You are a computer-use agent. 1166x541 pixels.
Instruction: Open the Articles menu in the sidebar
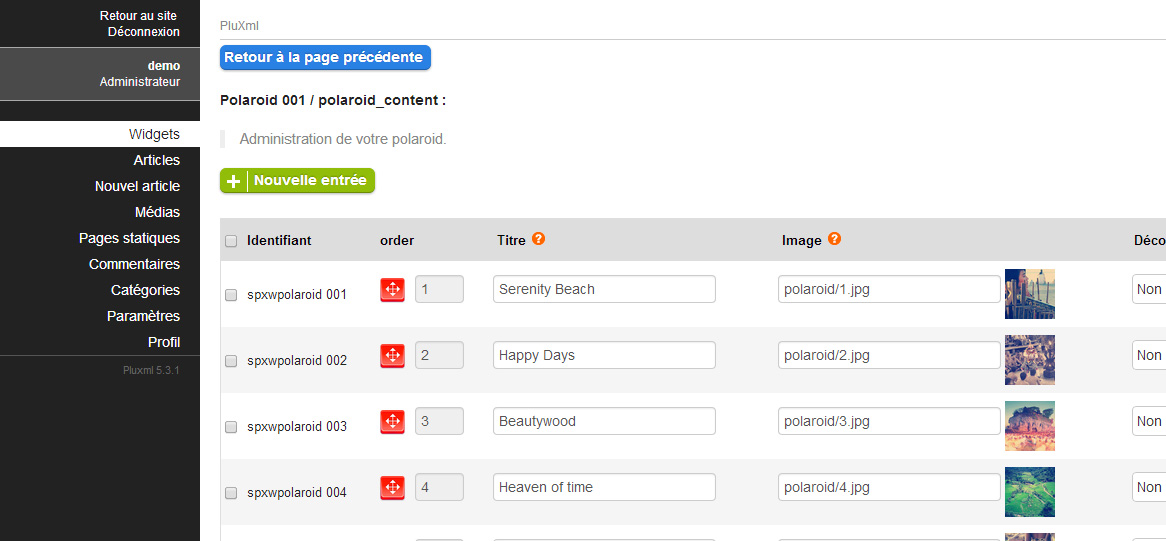157,160
